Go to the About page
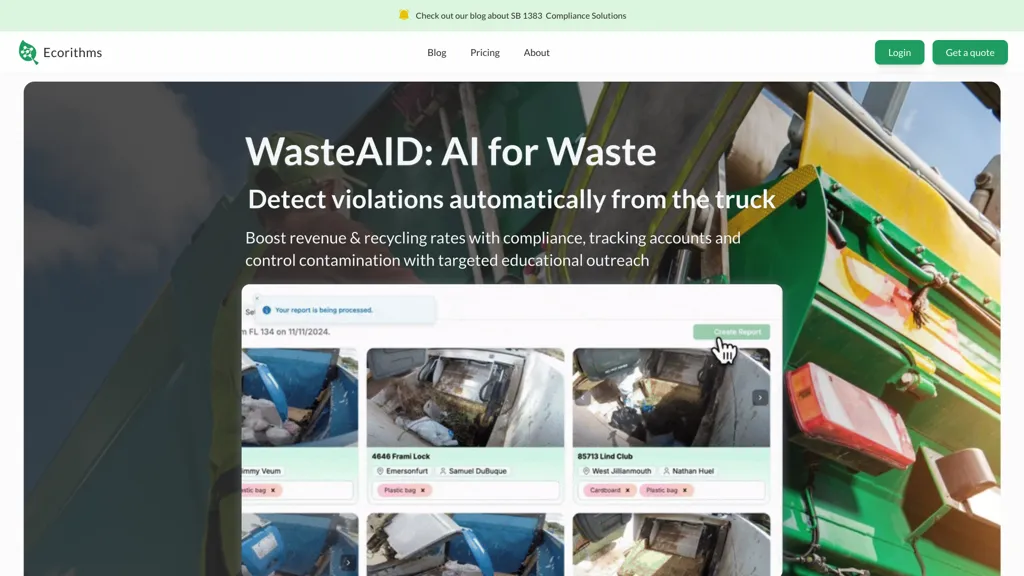 pyautogui.click(x=536, y=52)
